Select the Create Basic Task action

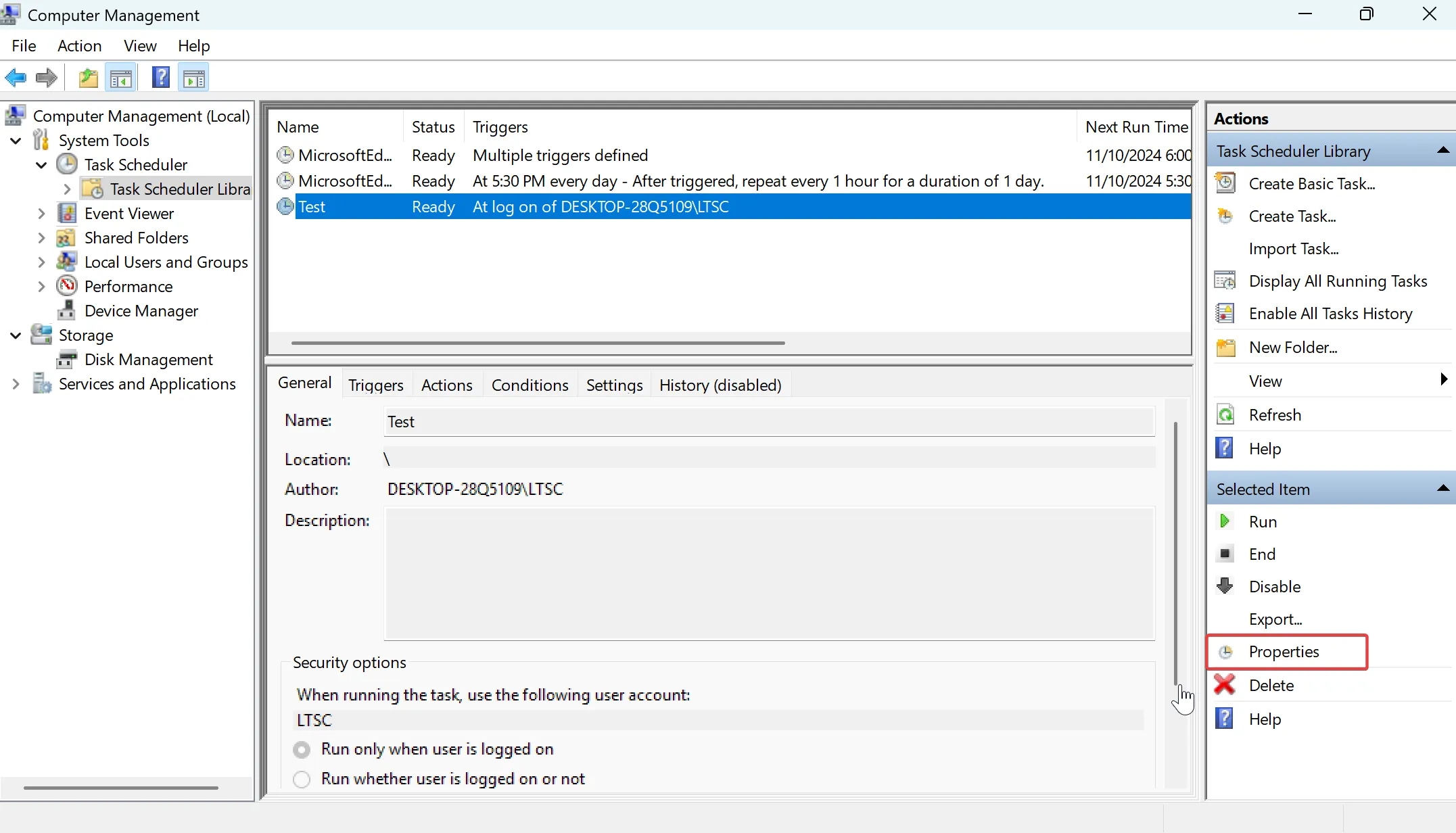pyautogui.click(x=1311, y=183)
